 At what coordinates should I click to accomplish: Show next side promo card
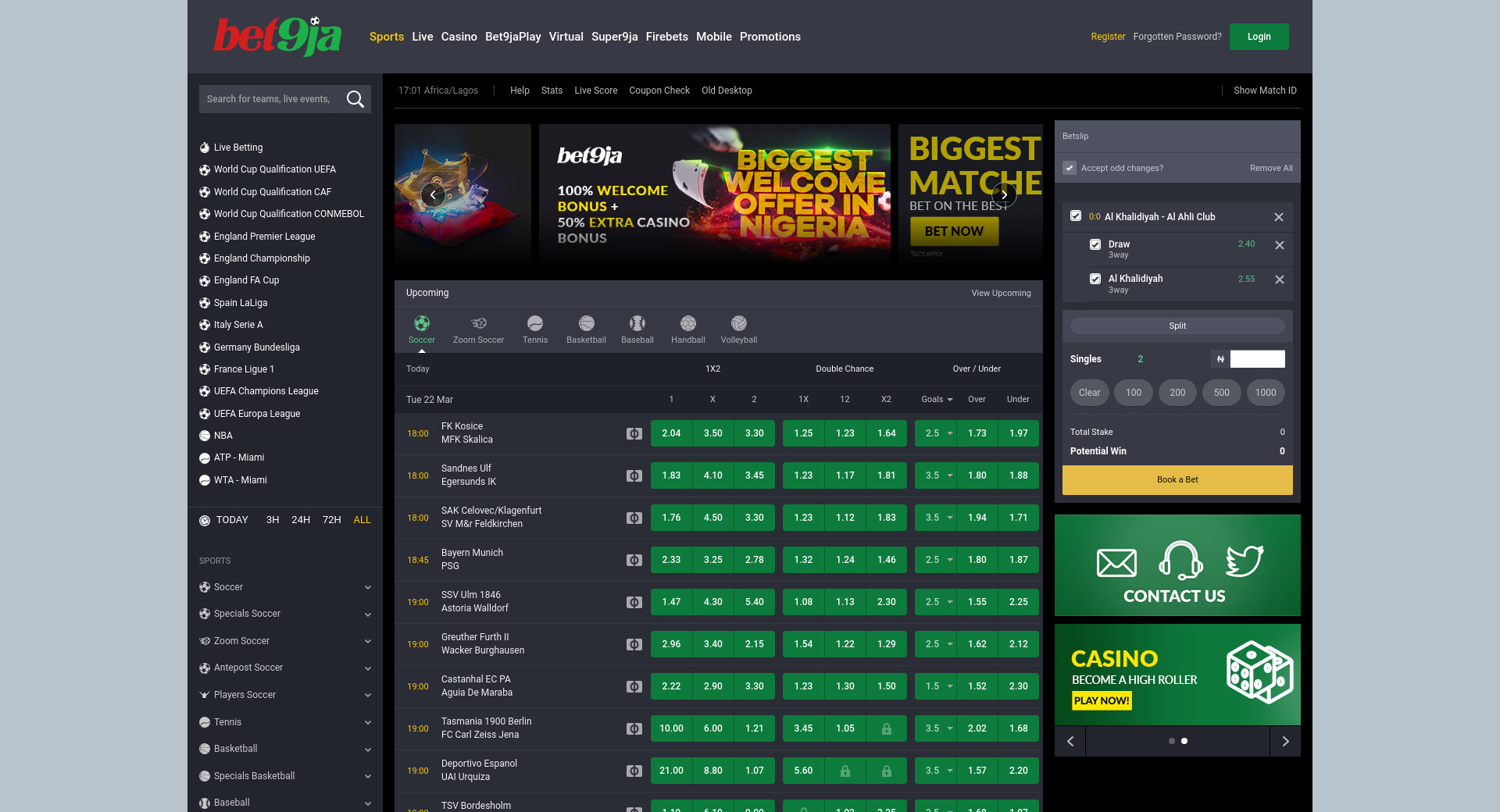[1285, 741]
